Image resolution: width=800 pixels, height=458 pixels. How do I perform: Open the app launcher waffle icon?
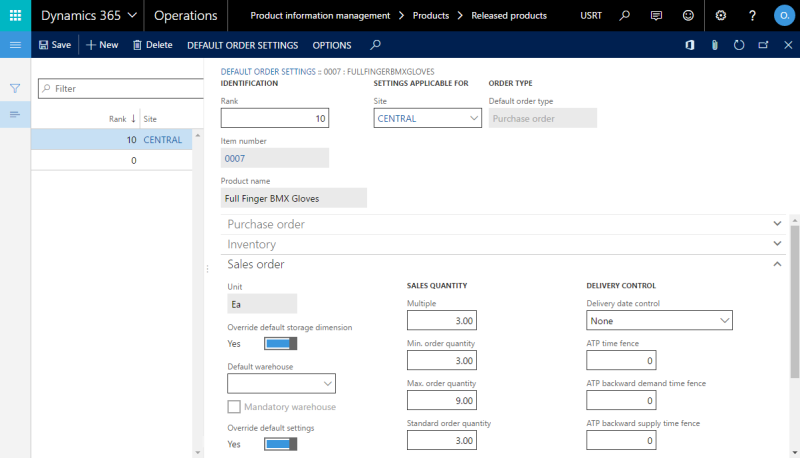click(15, 15)
